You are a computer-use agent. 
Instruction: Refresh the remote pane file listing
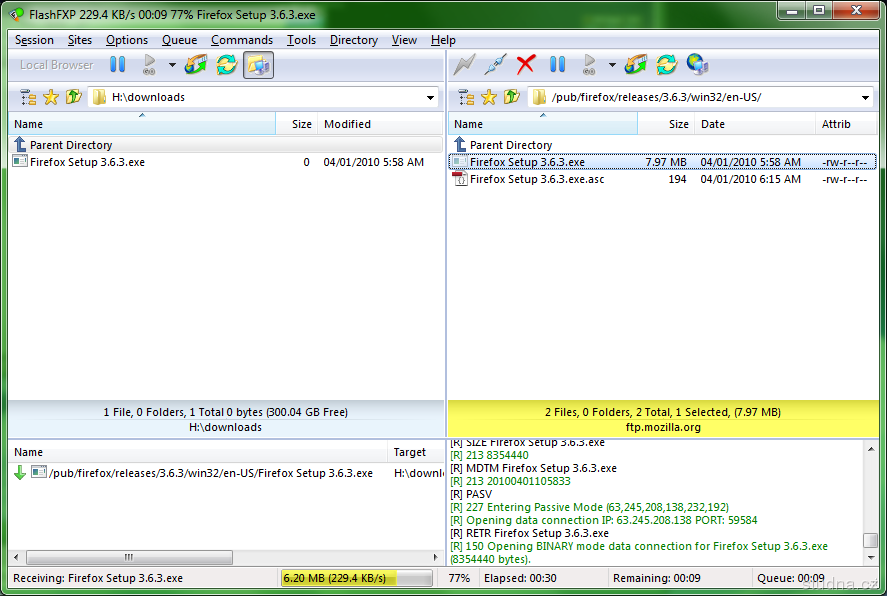[x=667, y=65]
